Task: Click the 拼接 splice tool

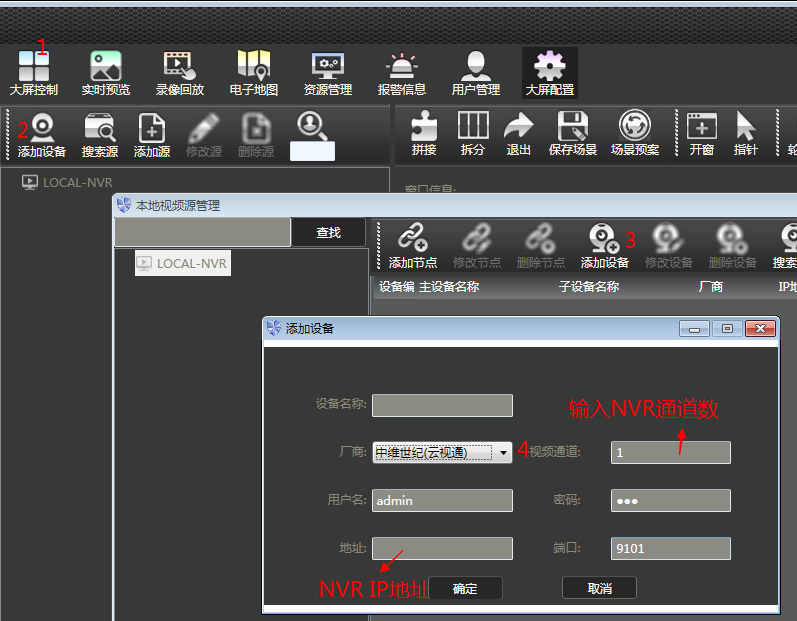Action: [x=424, y=133]
